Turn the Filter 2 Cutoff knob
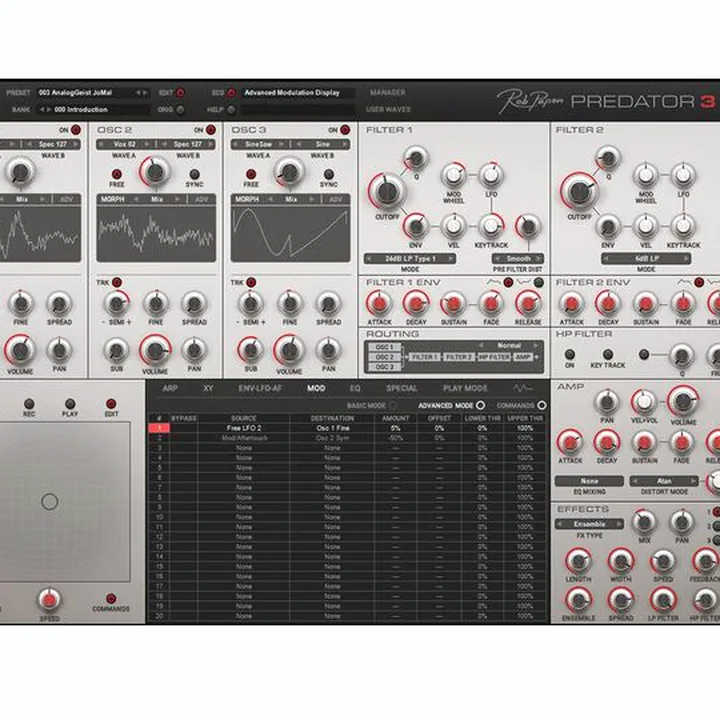Viewport: 720px width, 720px height. click(x=579, y=192)
